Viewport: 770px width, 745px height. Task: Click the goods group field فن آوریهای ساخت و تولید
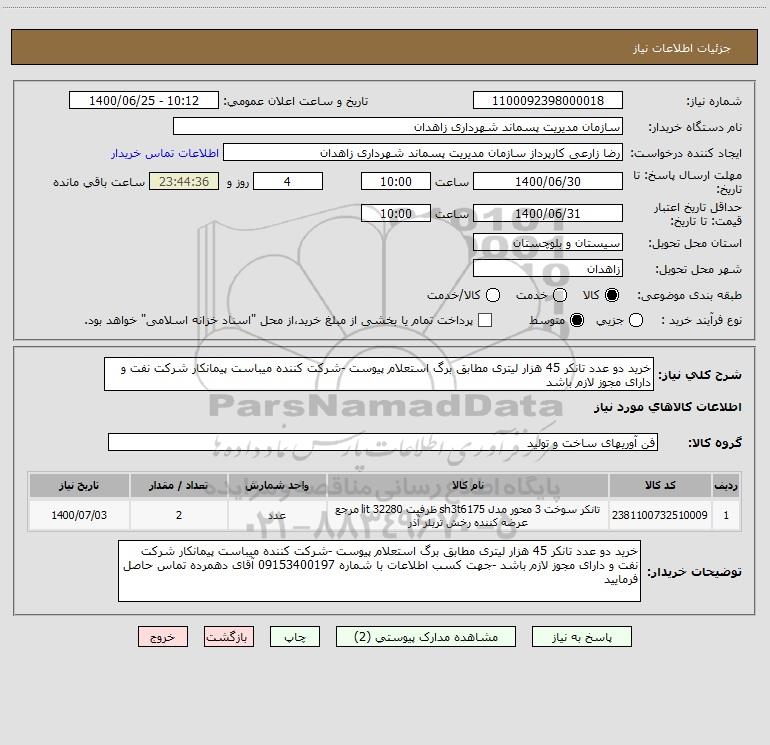(x=383, y=442)
